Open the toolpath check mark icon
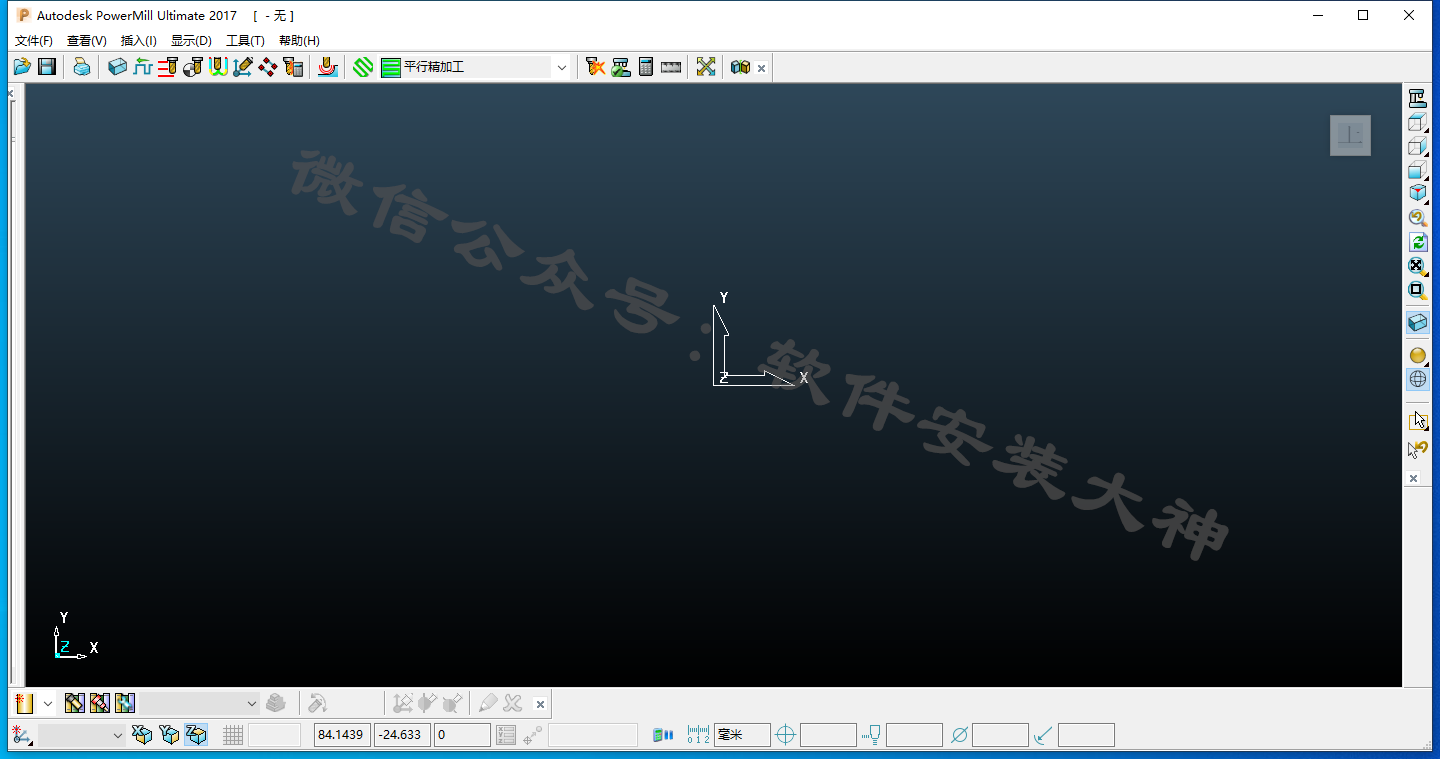 coord(621,67)
